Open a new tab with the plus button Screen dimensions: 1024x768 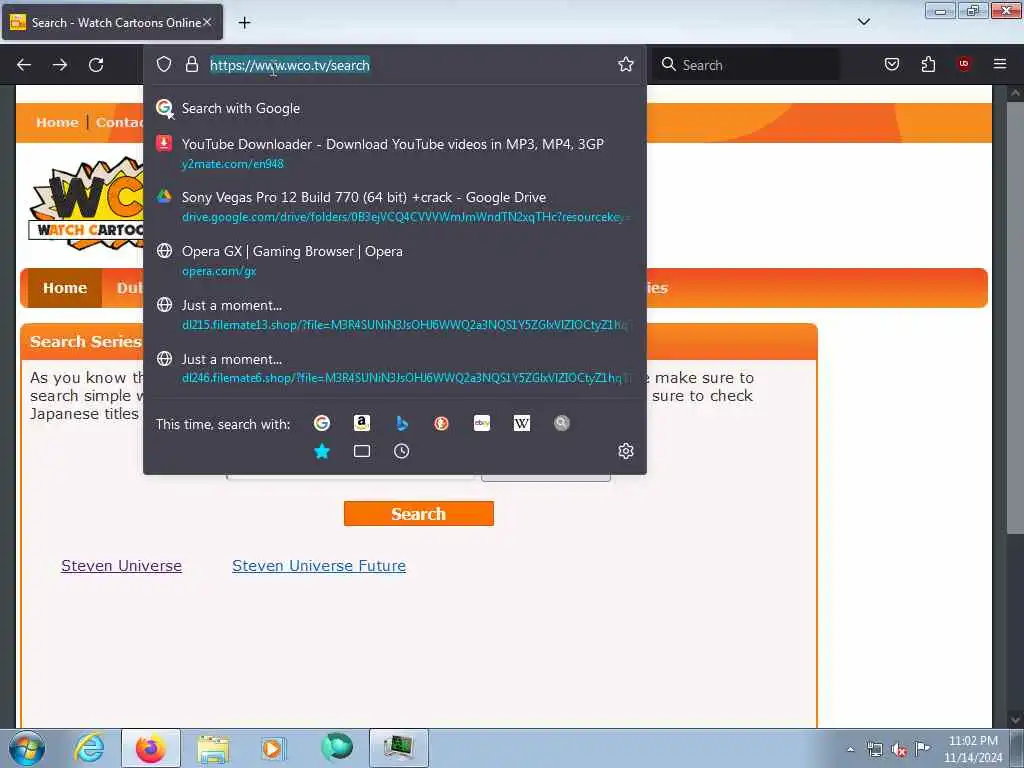pos(244,22)
